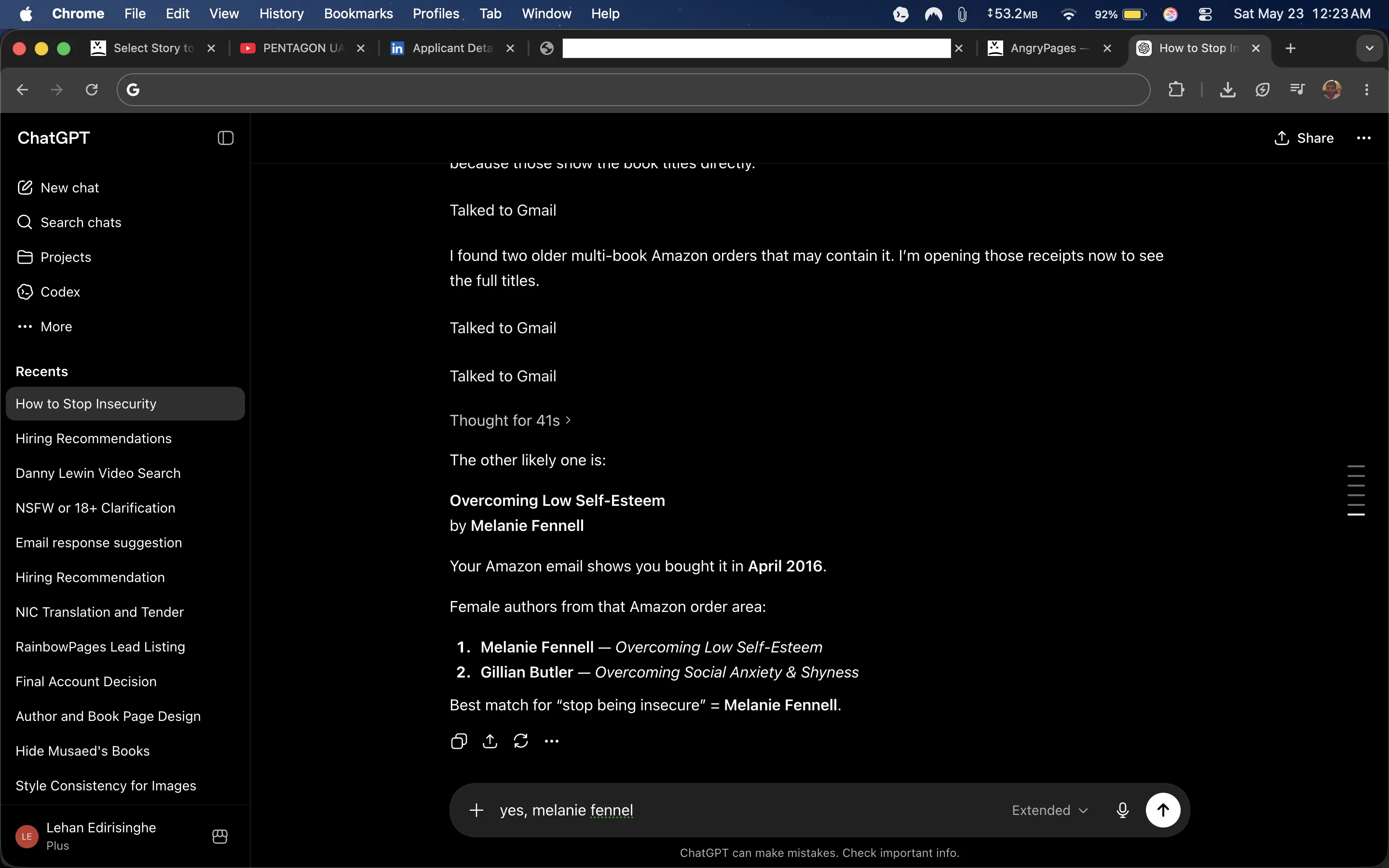Close the How to Stop Insecurity tab

click(x=1256, y=48)
